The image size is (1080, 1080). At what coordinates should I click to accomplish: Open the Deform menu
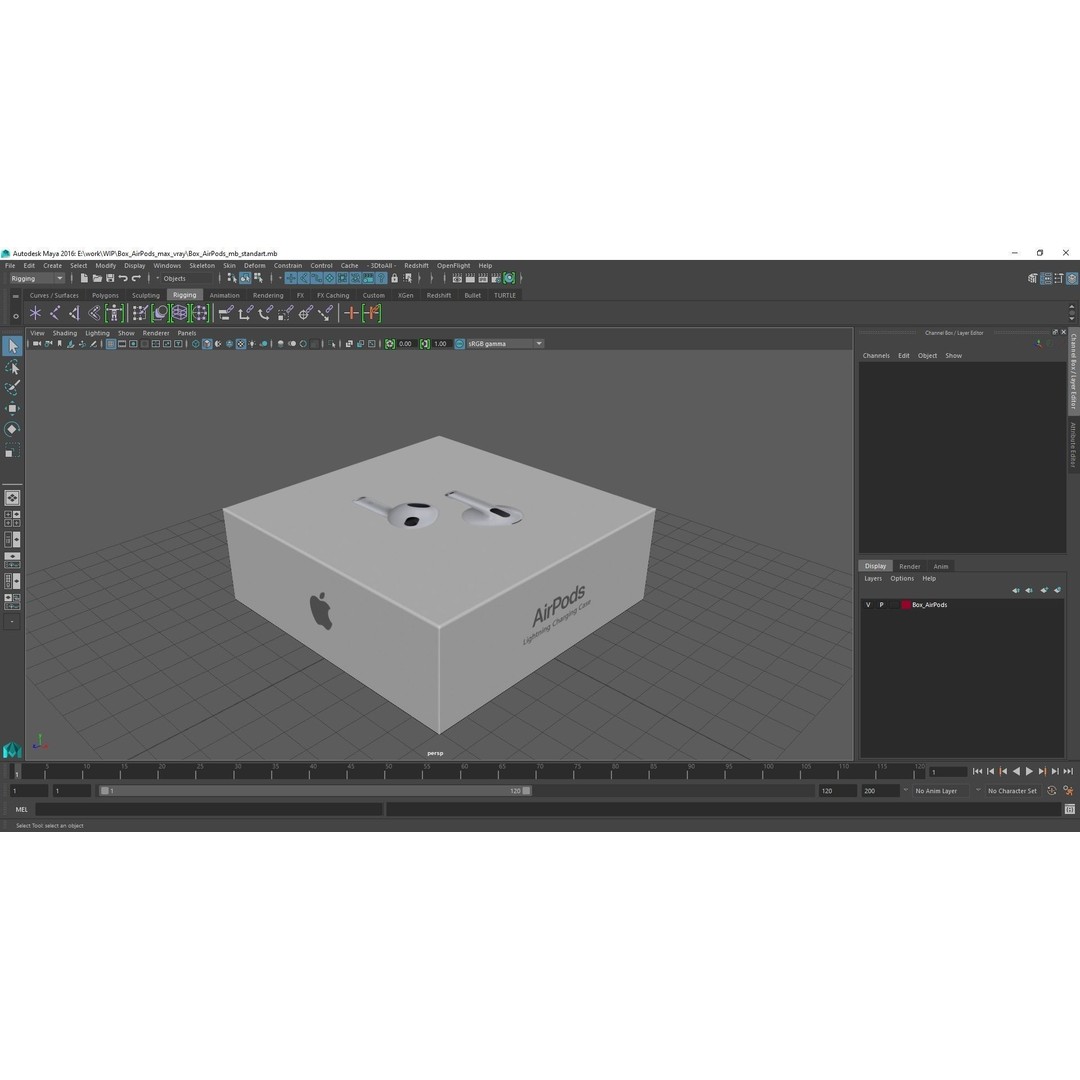click(x=254, y=265)
